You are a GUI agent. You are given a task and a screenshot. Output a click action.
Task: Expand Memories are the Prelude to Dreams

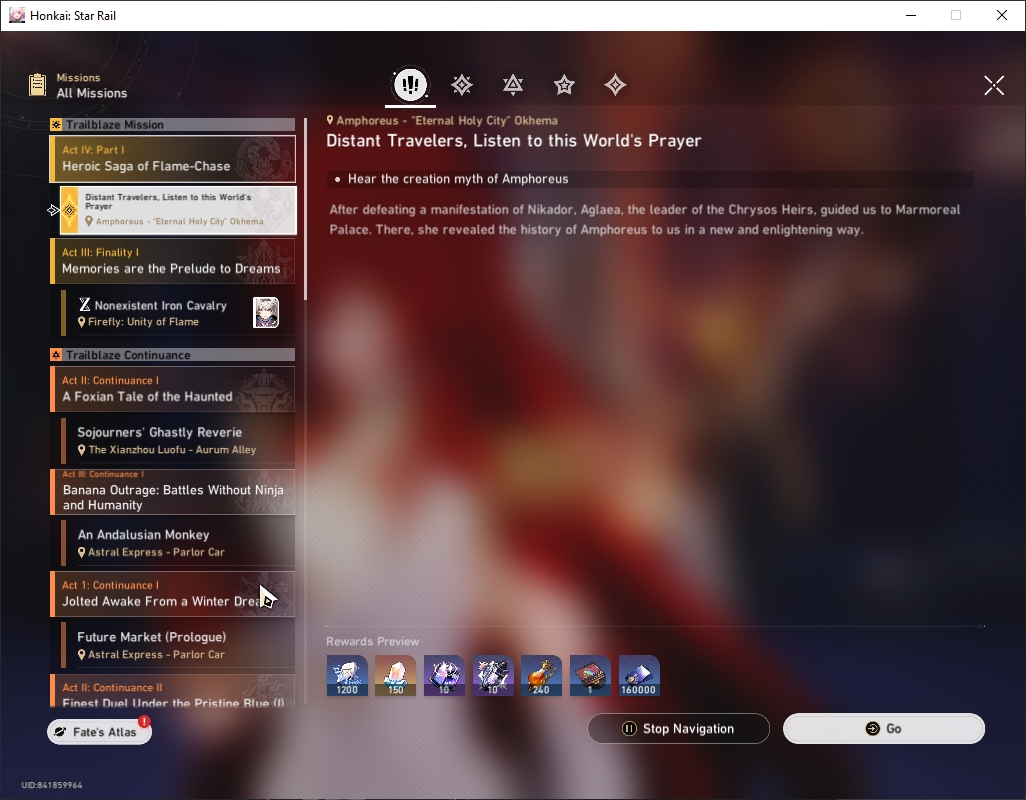173,260
